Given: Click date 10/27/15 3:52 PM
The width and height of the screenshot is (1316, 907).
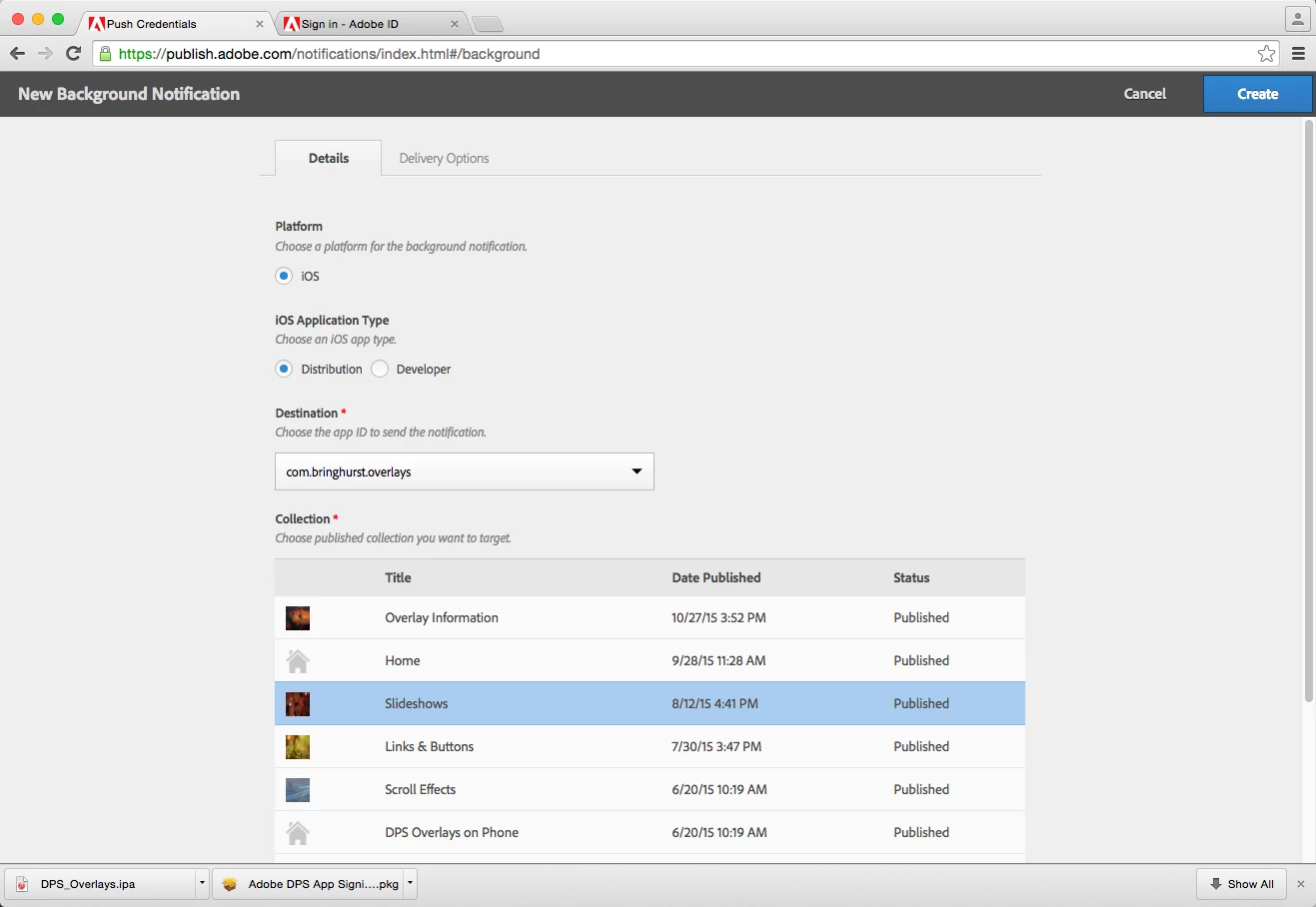Looking at the screenshot, I should tap(719, 618).
